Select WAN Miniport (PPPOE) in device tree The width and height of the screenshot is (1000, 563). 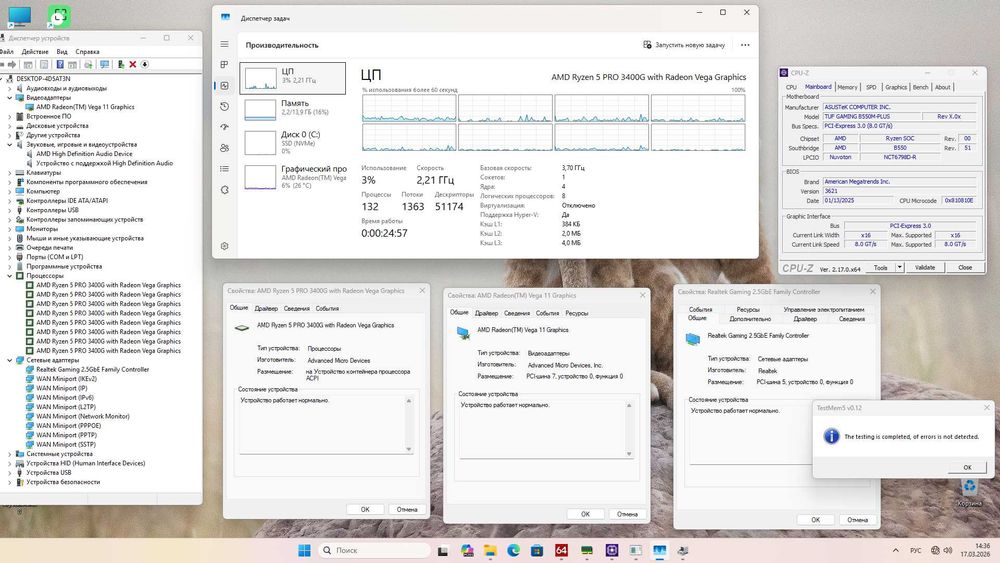click(x=68, y=426)
